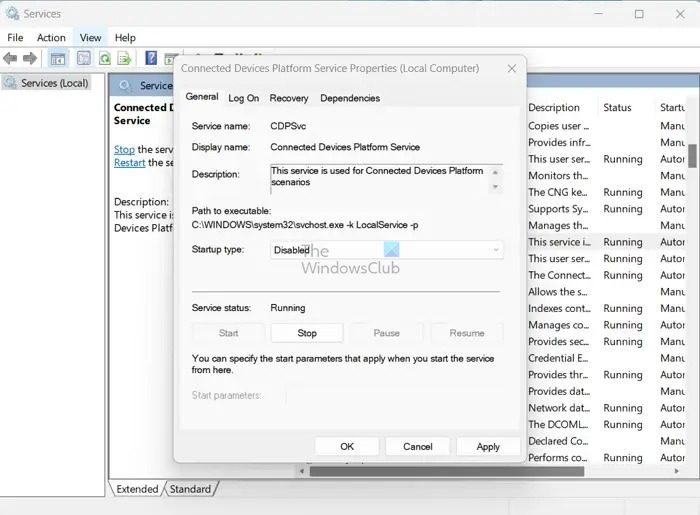The height and width of the screenshot is (515, 700).
Task: Click the Stop the service link
Action: click(124, 149)
